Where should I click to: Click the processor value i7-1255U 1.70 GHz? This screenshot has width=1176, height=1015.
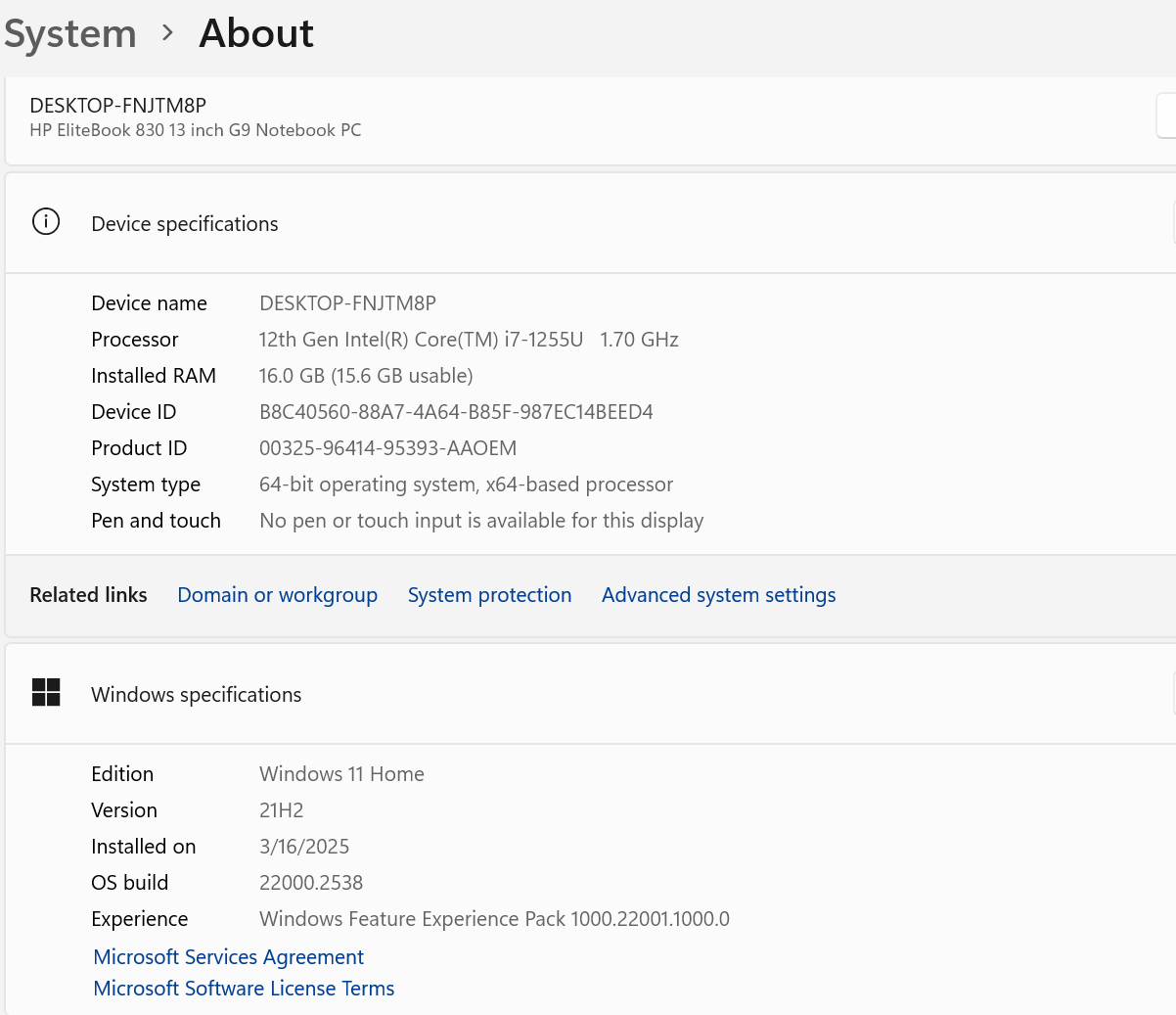tap(469, 340)
